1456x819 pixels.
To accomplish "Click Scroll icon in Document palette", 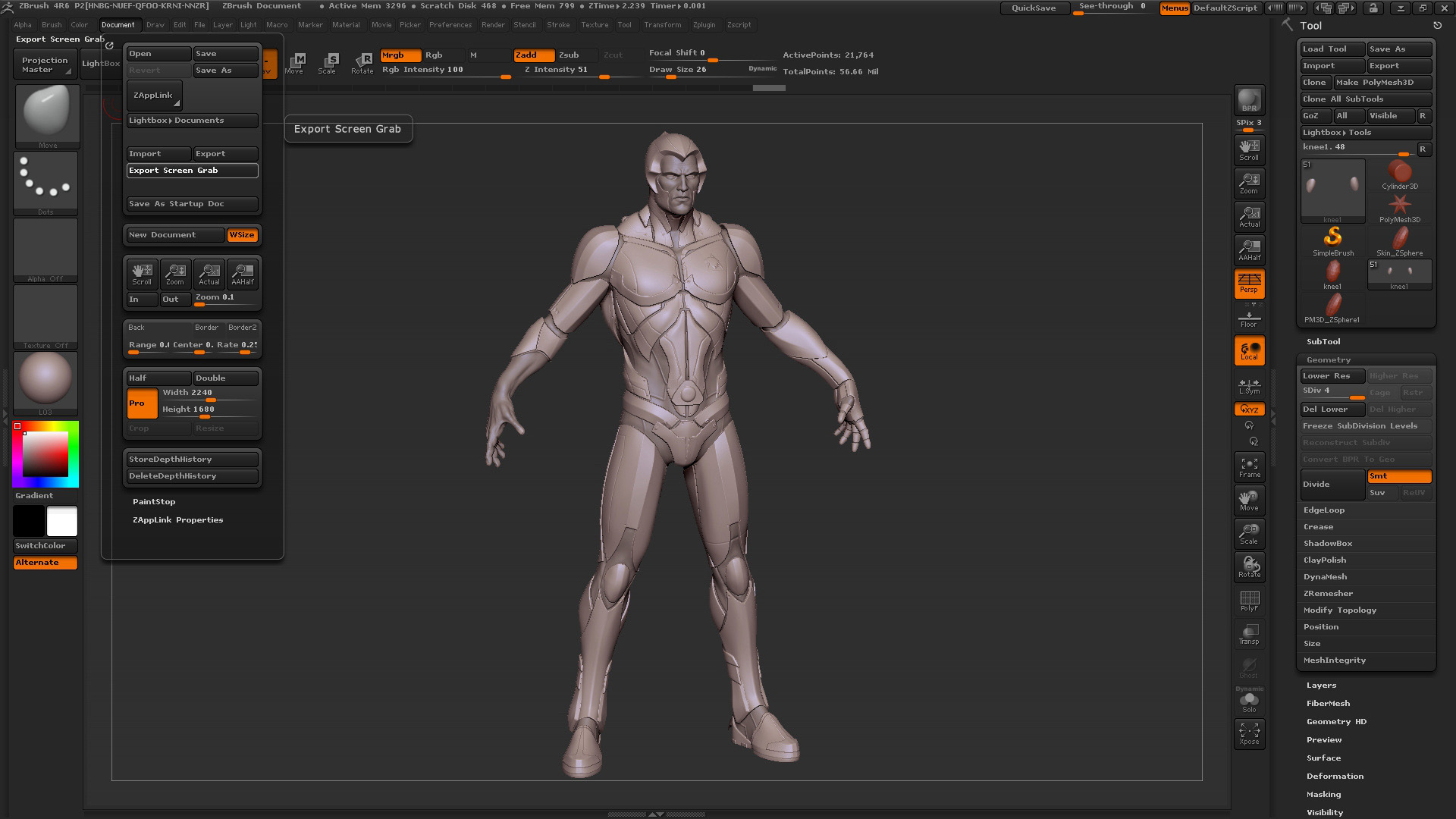I will (142, 275).
